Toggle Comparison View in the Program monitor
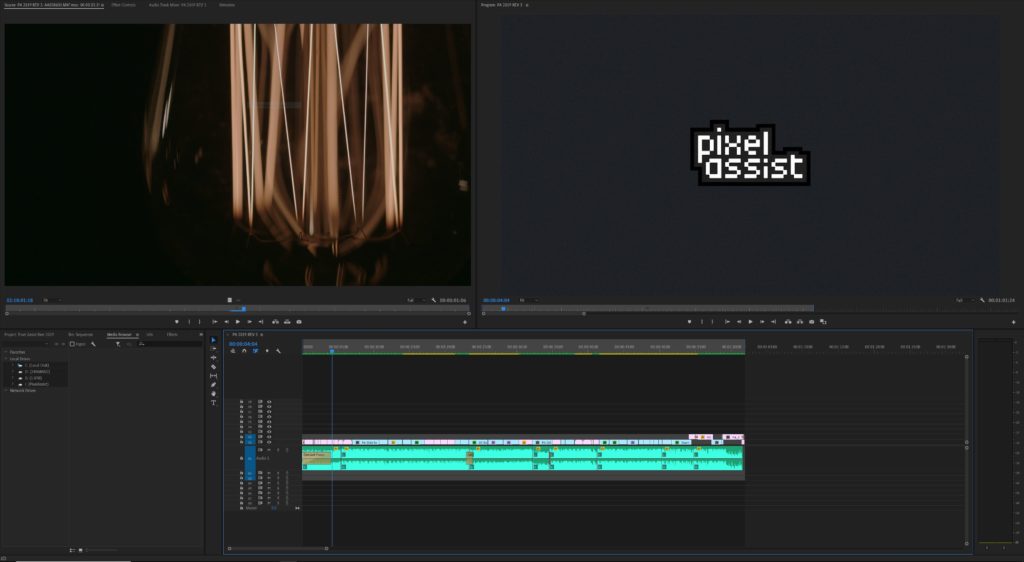 (824, 322)
